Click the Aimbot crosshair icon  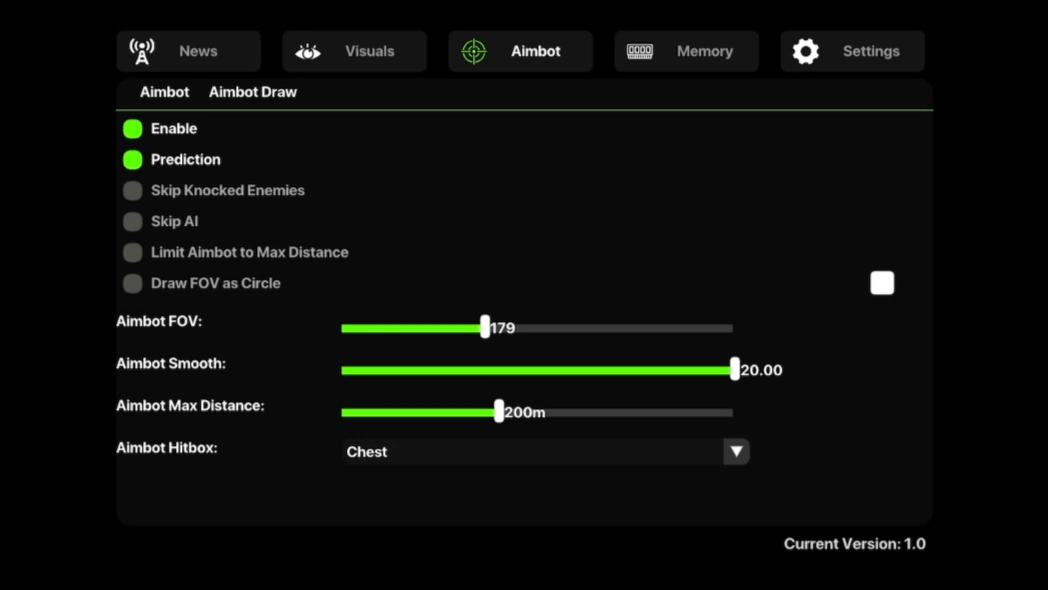click(x=474, y=51)
